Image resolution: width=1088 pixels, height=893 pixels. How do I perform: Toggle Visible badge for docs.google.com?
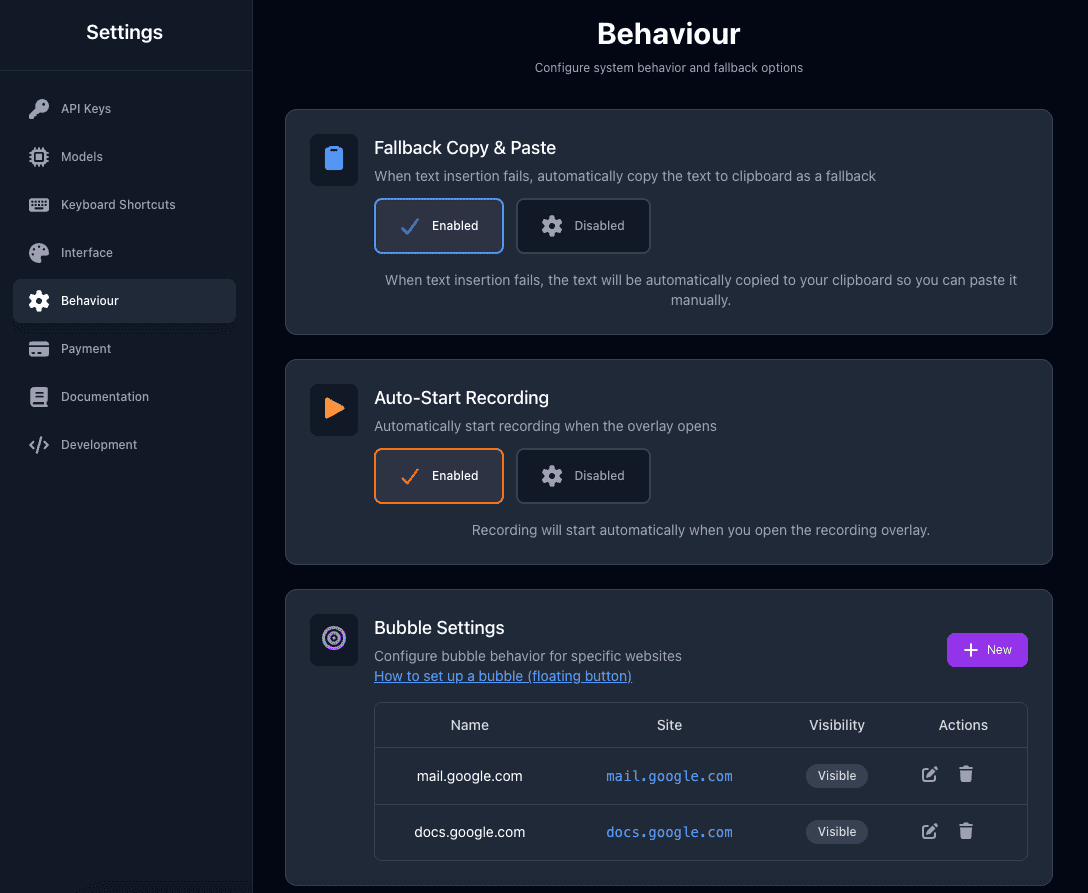(837, 832)
